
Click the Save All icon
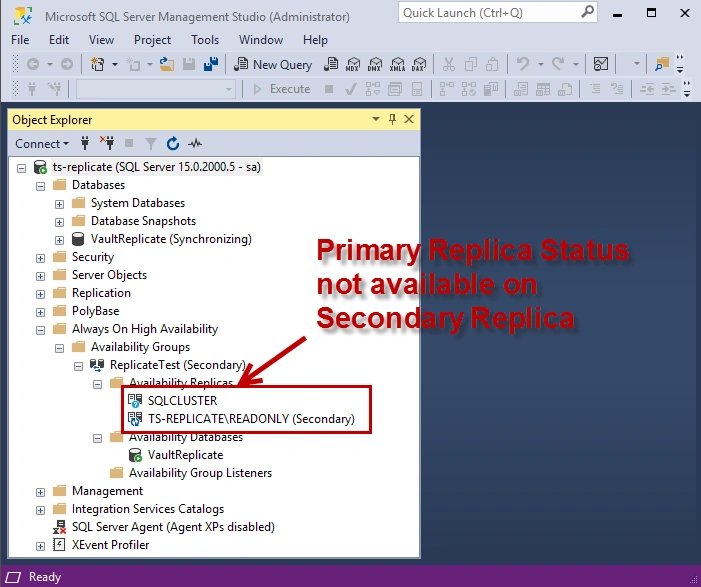[x=211, y=64]
